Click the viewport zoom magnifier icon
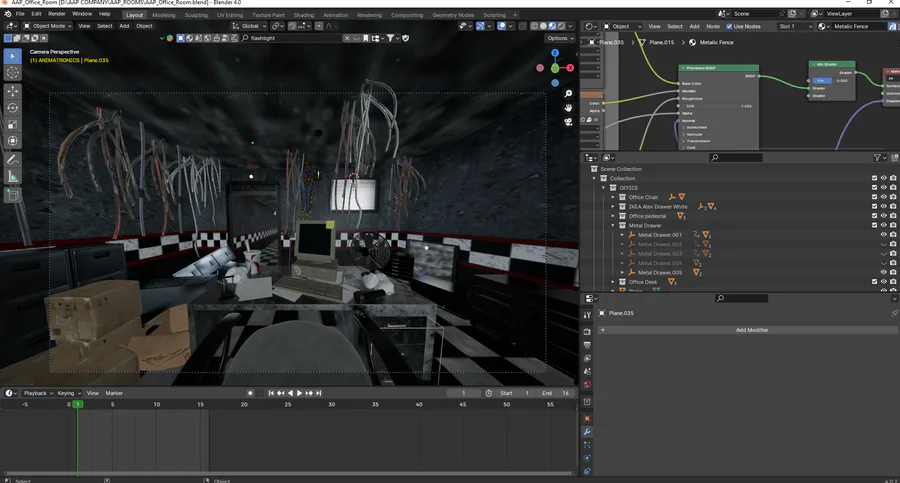This screenshot has width=900, height=483. click(568, 94)
